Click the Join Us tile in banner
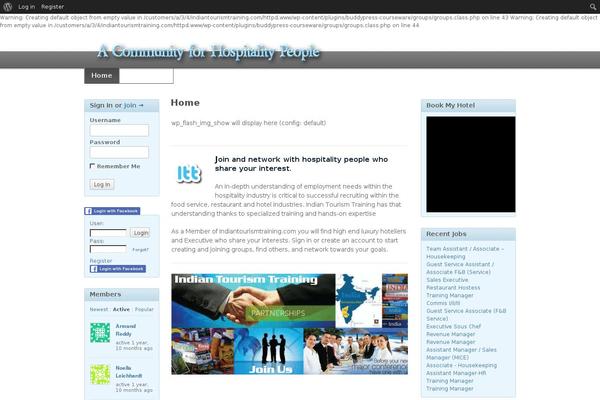Image resolution: width=600 pixels, height=400 pixels. click(x=269, y=351)
